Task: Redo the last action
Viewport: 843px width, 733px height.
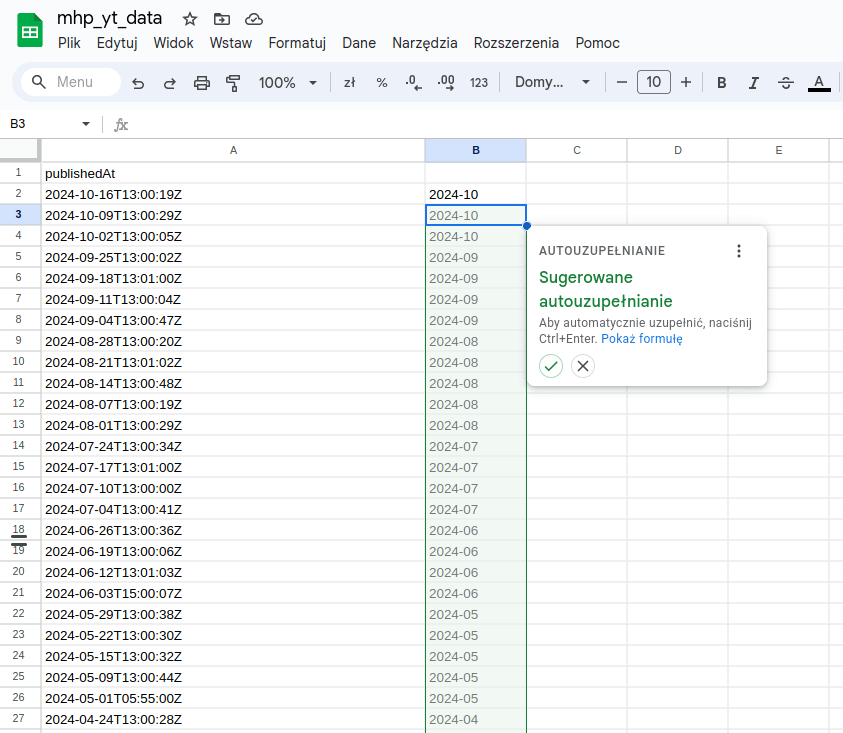Action: [x=168, y=82]
